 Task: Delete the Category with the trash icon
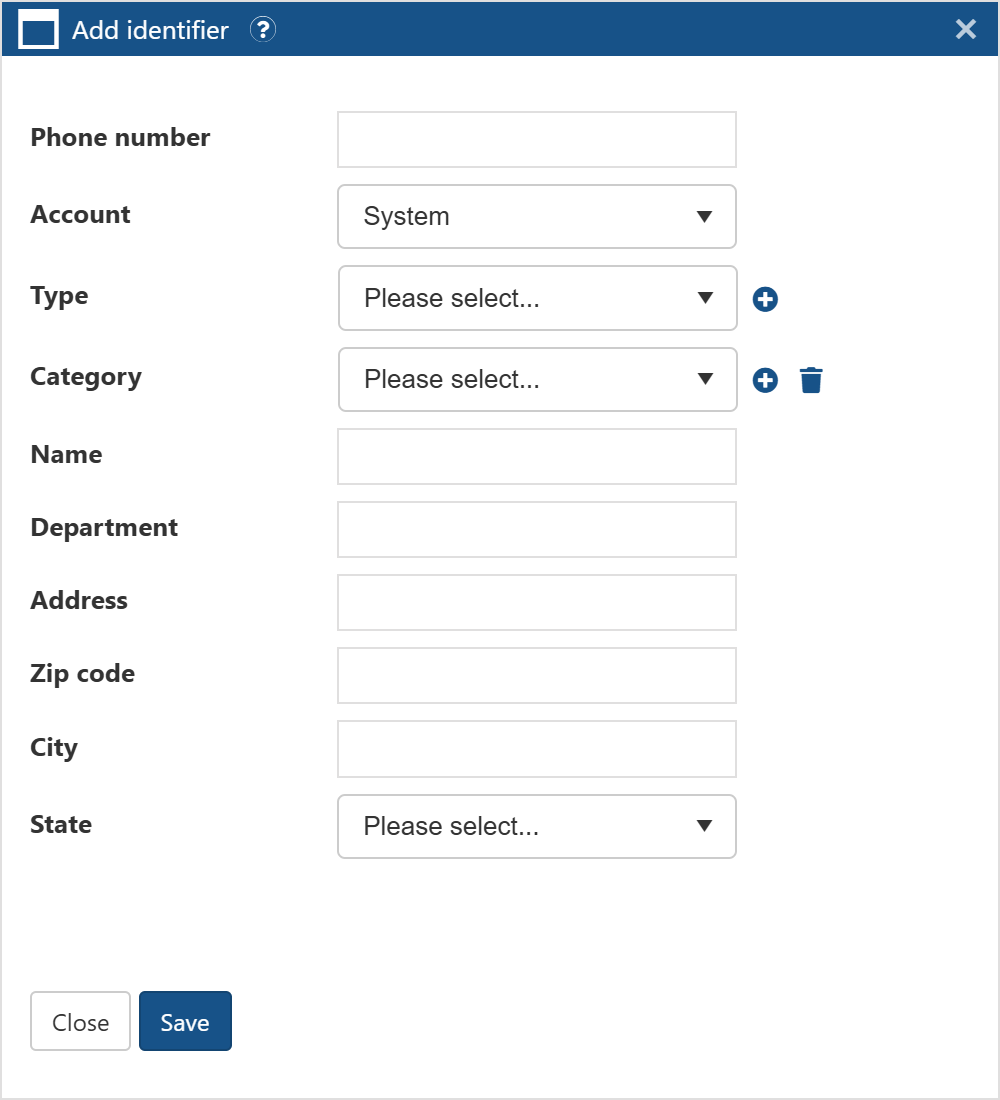tap(811, 379)
